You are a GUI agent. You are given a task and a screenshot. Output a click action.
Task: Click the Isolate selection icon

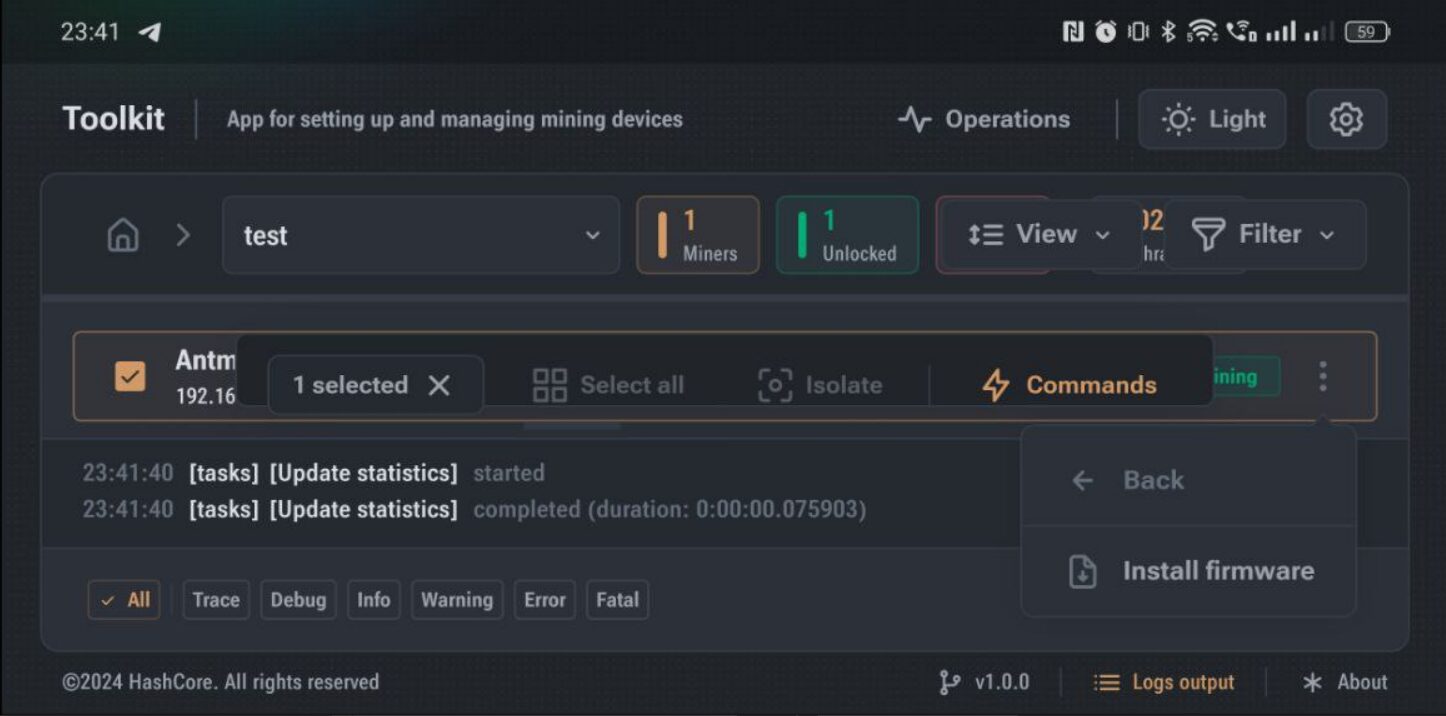point(775,385)
